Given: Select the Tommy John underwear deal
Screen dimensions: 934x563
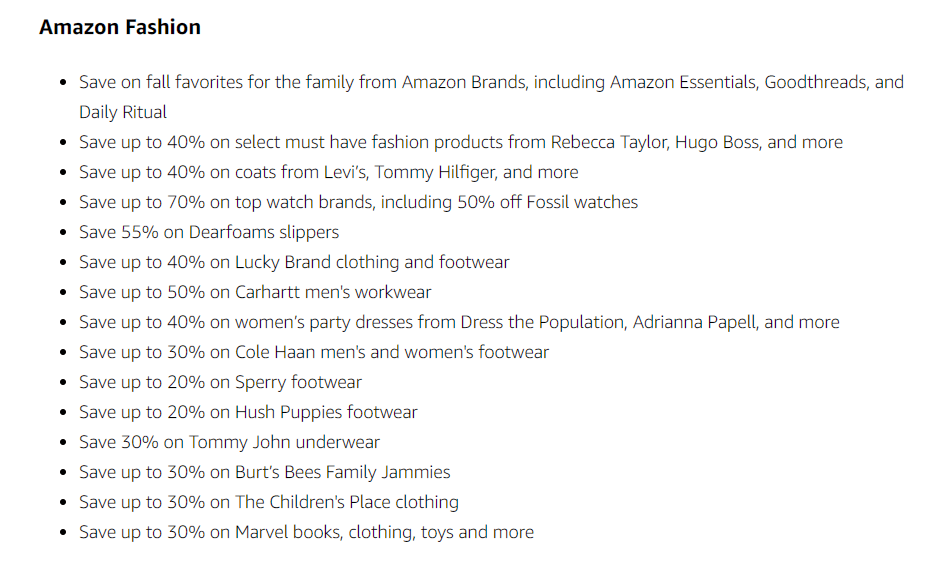Looking at the screenshot, I should 229,442.
